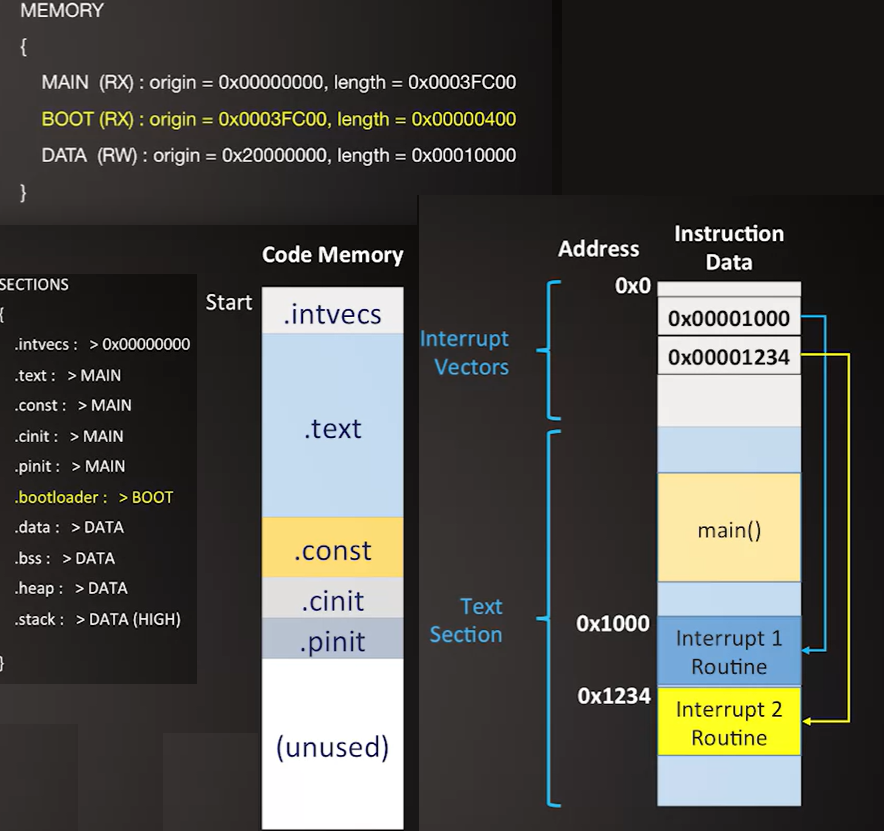Click the '.const : > MAIN' line
This screenshot has width=884, height=831.
(x=73, y=405)
